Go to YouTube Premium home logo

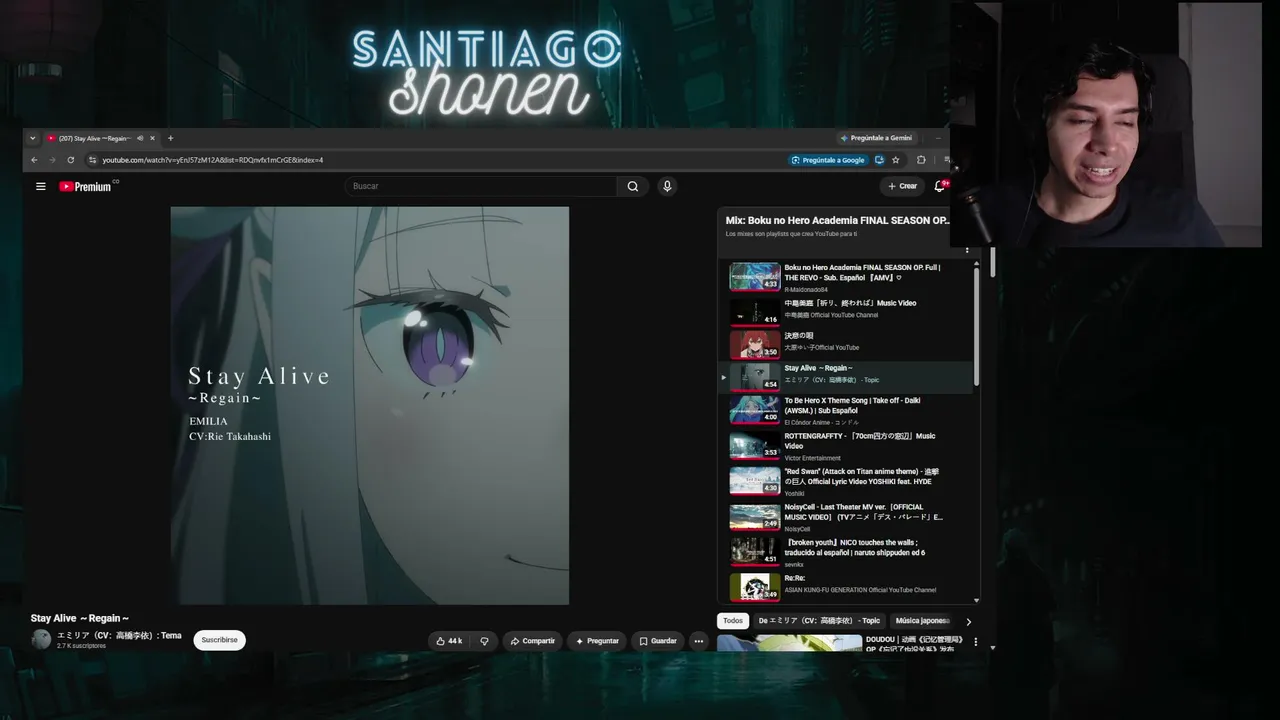[86, 186]
